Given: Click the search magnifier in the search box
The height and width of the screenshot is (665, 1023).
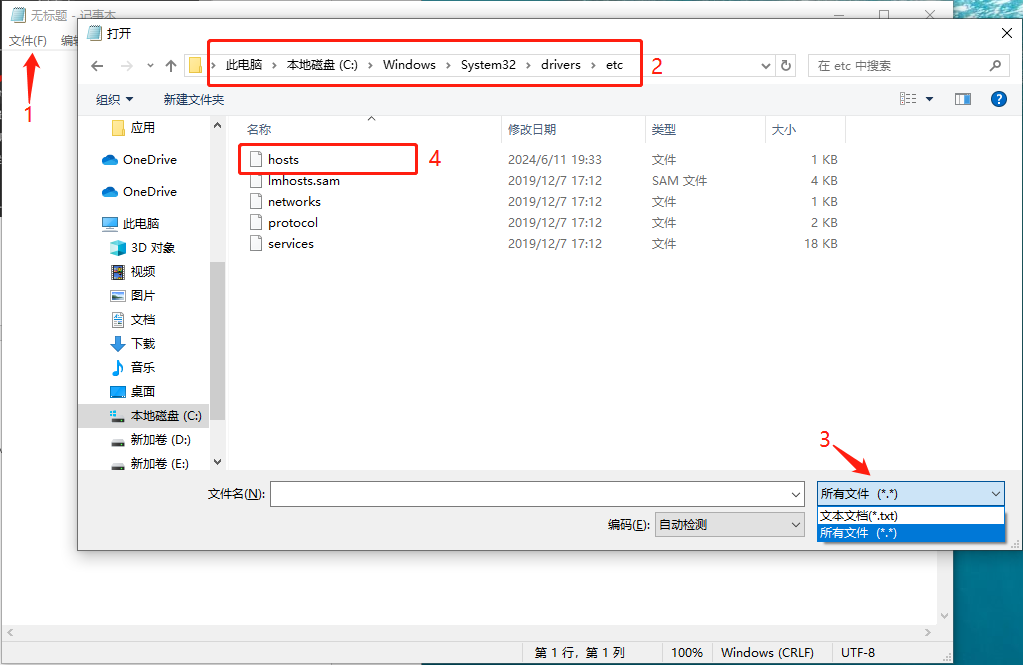Looking at the screenshot, I should 993,64.
